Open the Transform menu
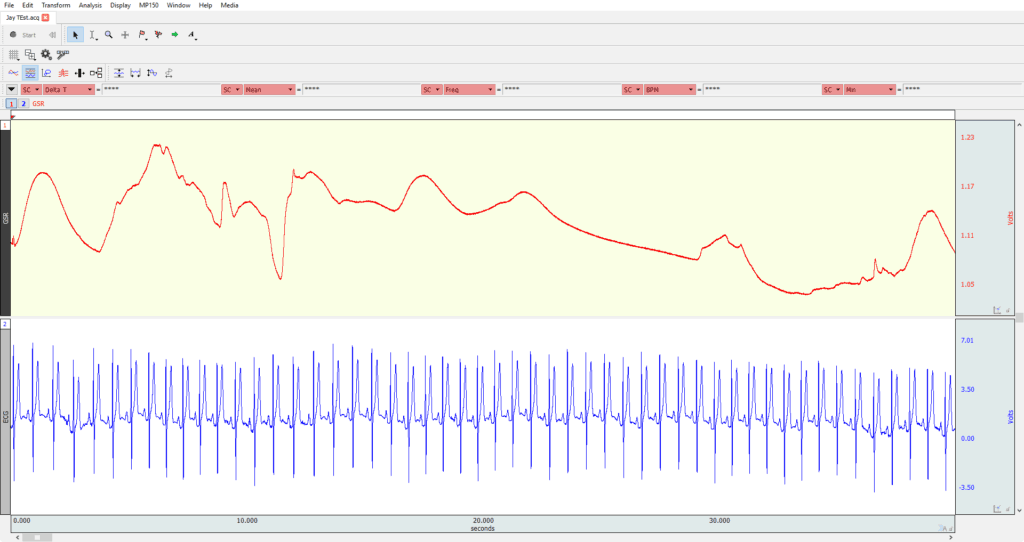 [56, 5]
